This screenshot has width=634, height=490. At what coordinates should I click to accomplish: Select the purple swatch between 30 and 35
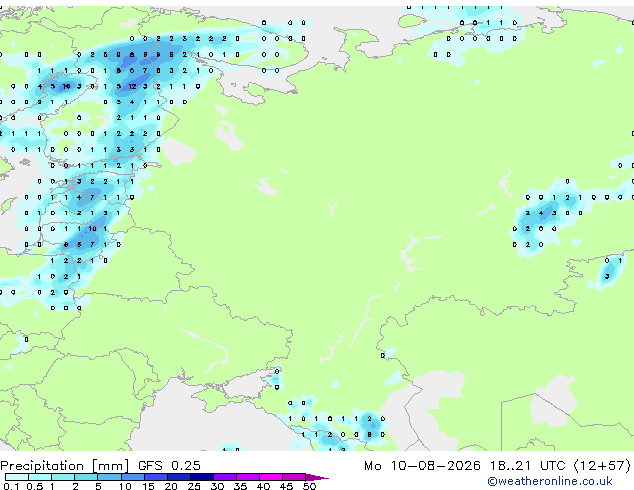coord(225,477)
